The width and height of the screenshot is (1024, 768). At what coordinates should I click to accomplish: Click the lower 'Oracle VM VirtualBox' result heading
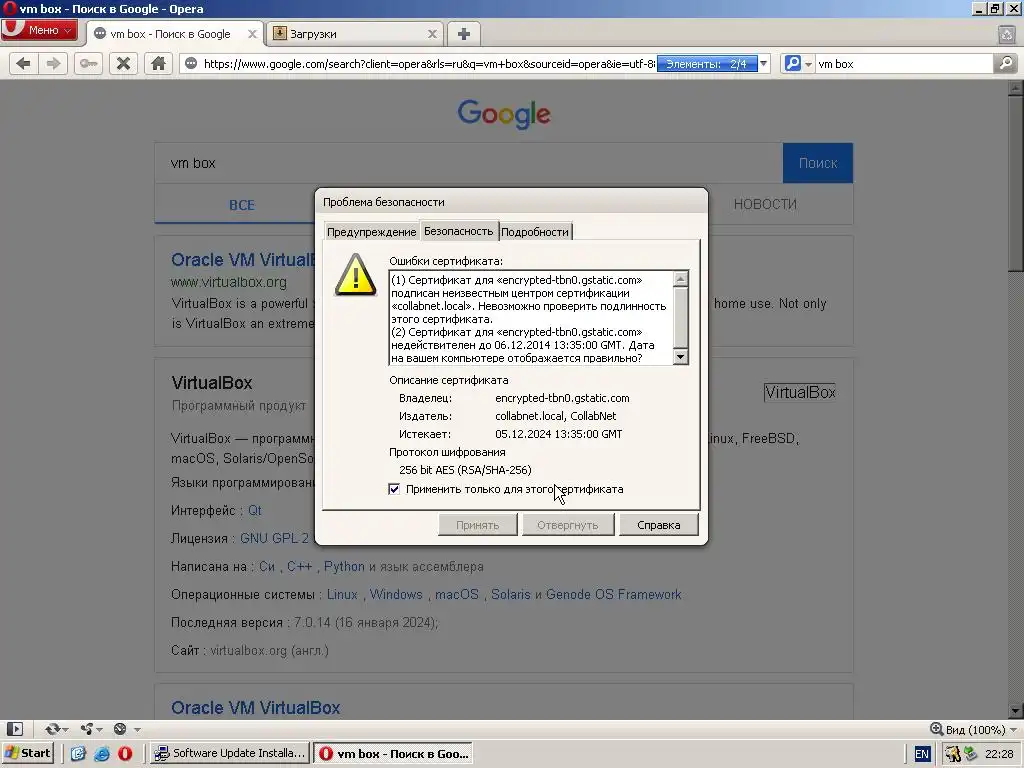(255, 708)
